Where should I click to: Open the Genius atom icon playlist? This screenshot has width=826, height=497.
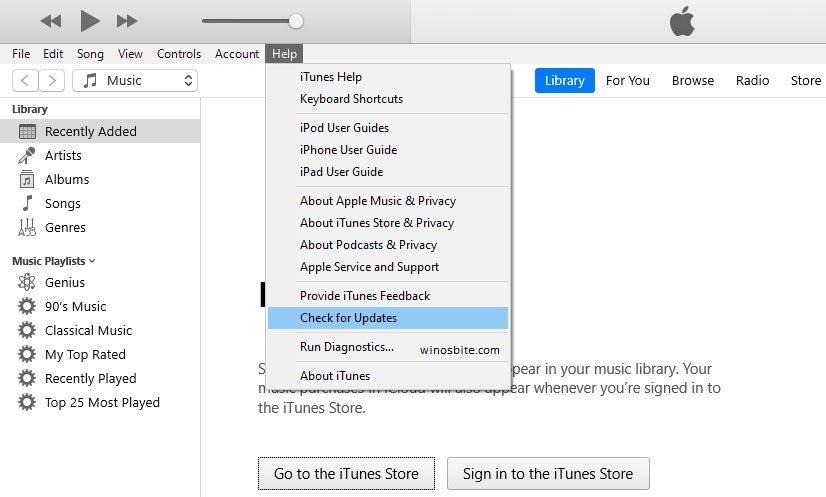[27, 283]
